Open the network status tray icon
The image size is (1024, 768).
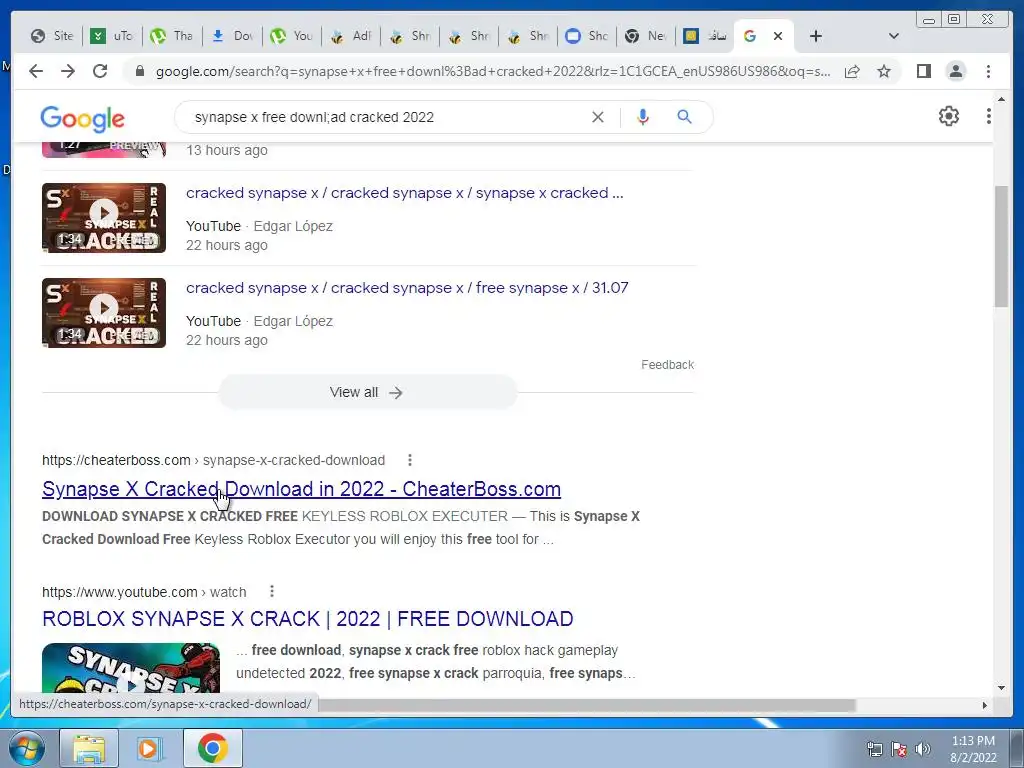click(x=874, y=749)
